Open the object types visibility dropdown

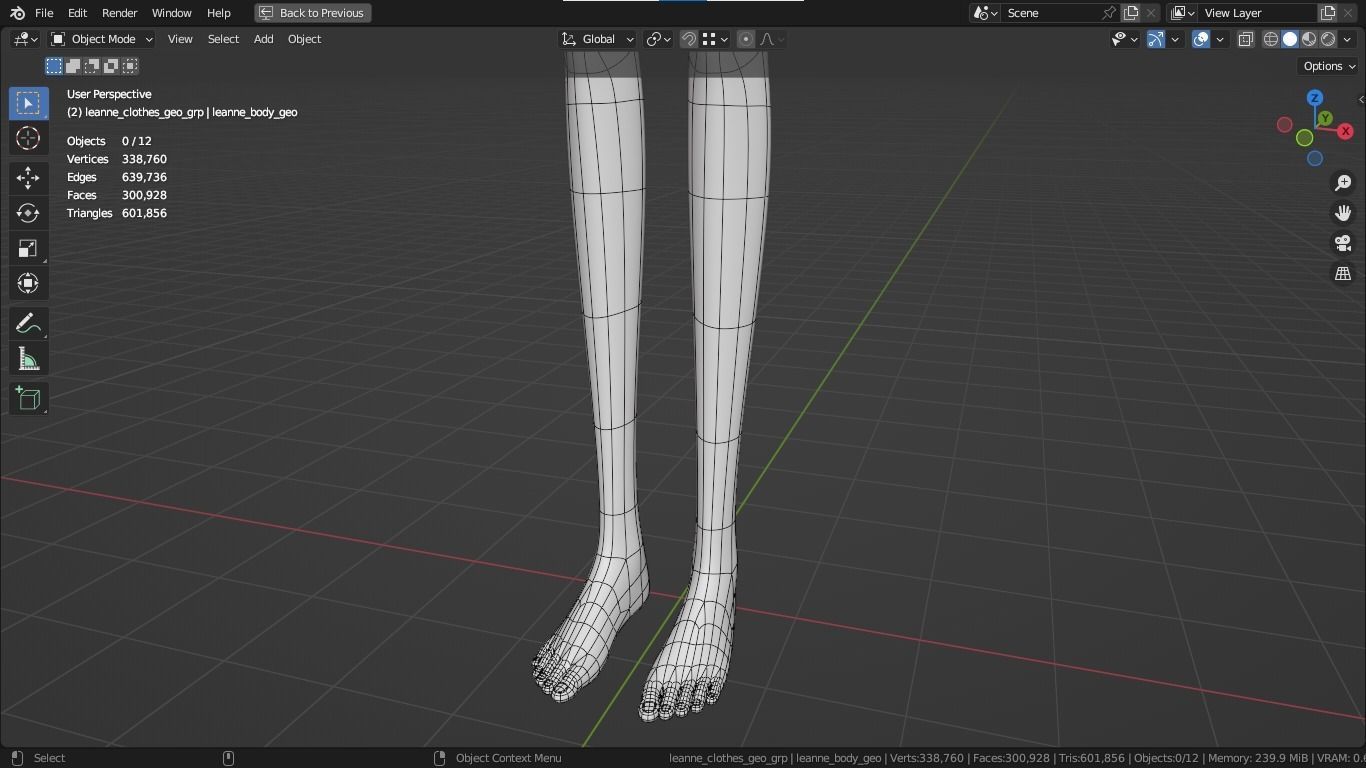point(1124,39)
